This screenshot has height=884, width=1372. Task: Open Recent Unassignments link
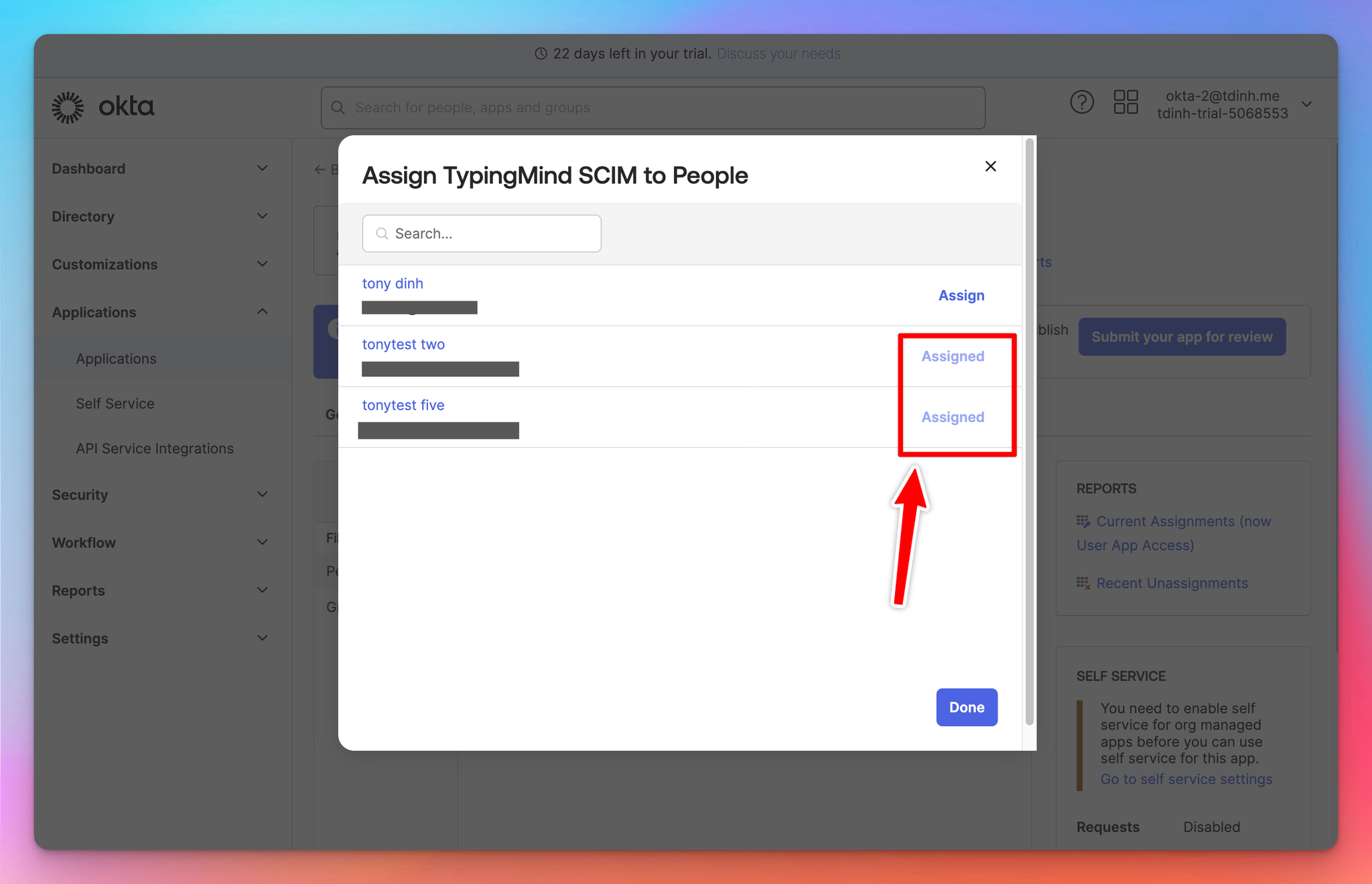tap(1172, 583)
